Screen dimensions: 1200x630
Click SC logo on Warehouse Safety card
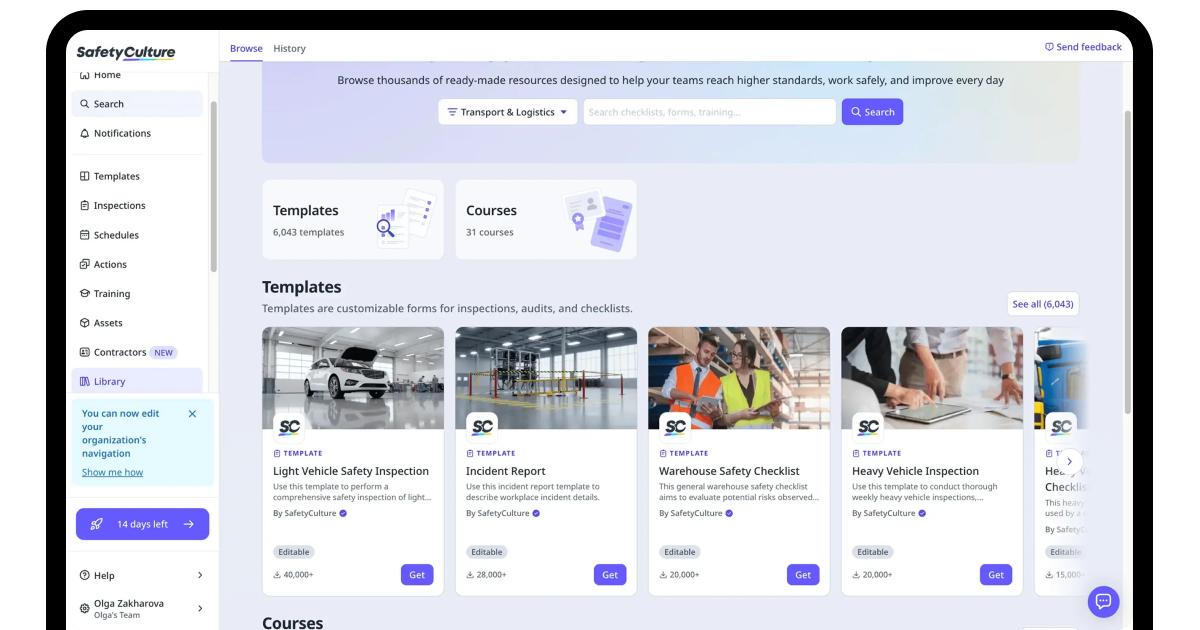click(675, 427)
